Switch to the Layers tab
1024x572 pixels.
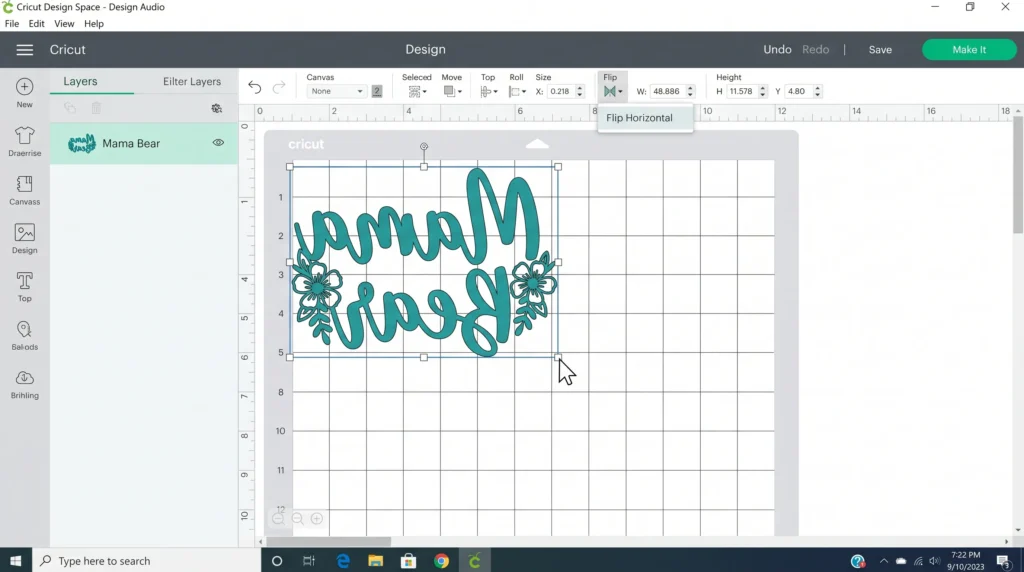tap(80, 82)
